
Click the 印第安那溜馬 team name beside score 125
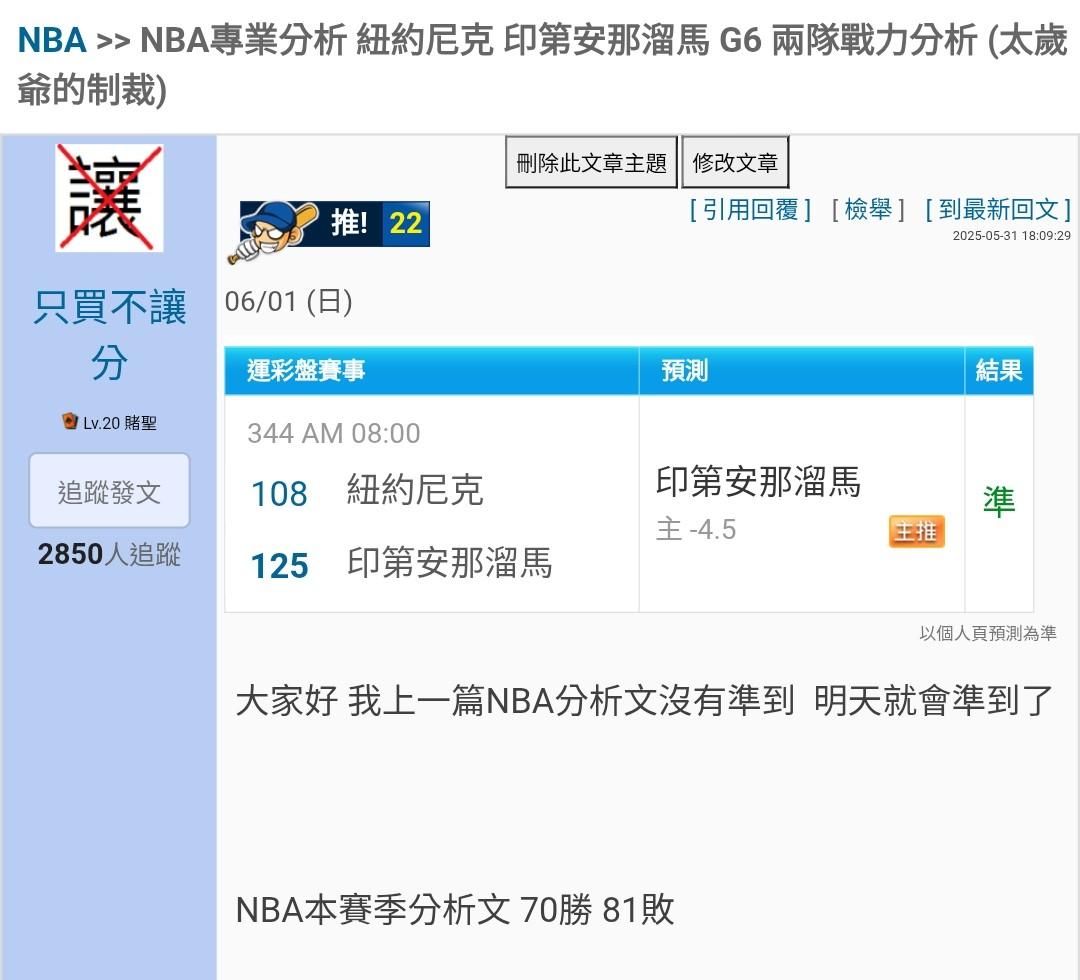point(449,563)
